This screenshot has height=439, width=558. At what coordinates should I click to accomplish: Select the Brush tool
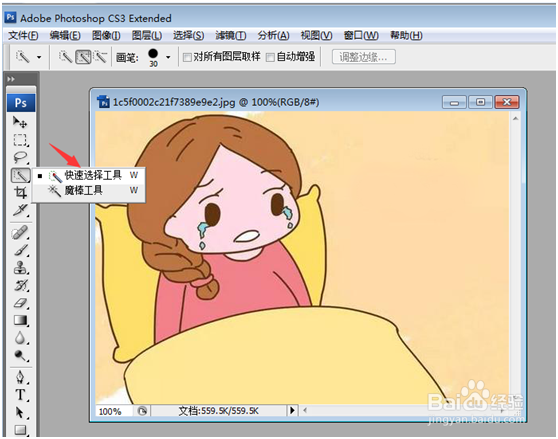[20, 250]
